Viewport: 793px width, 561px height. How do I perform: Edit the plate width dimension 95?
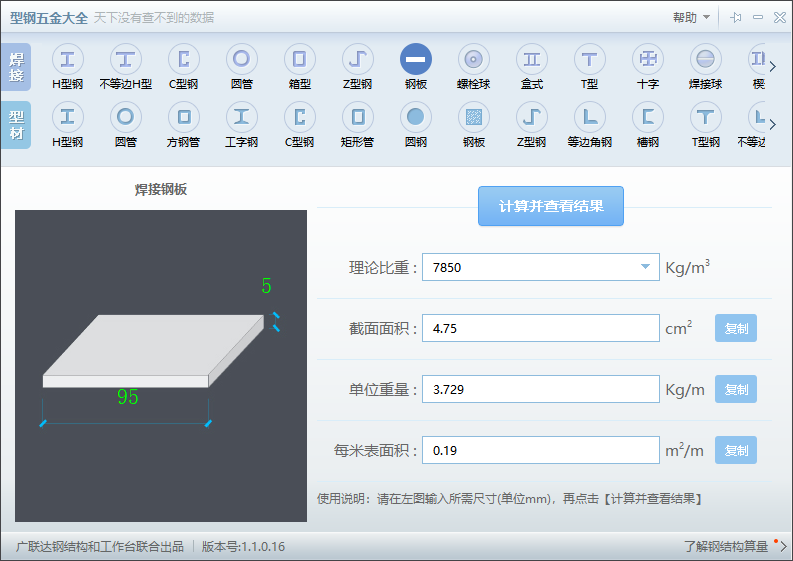(127, 397)
